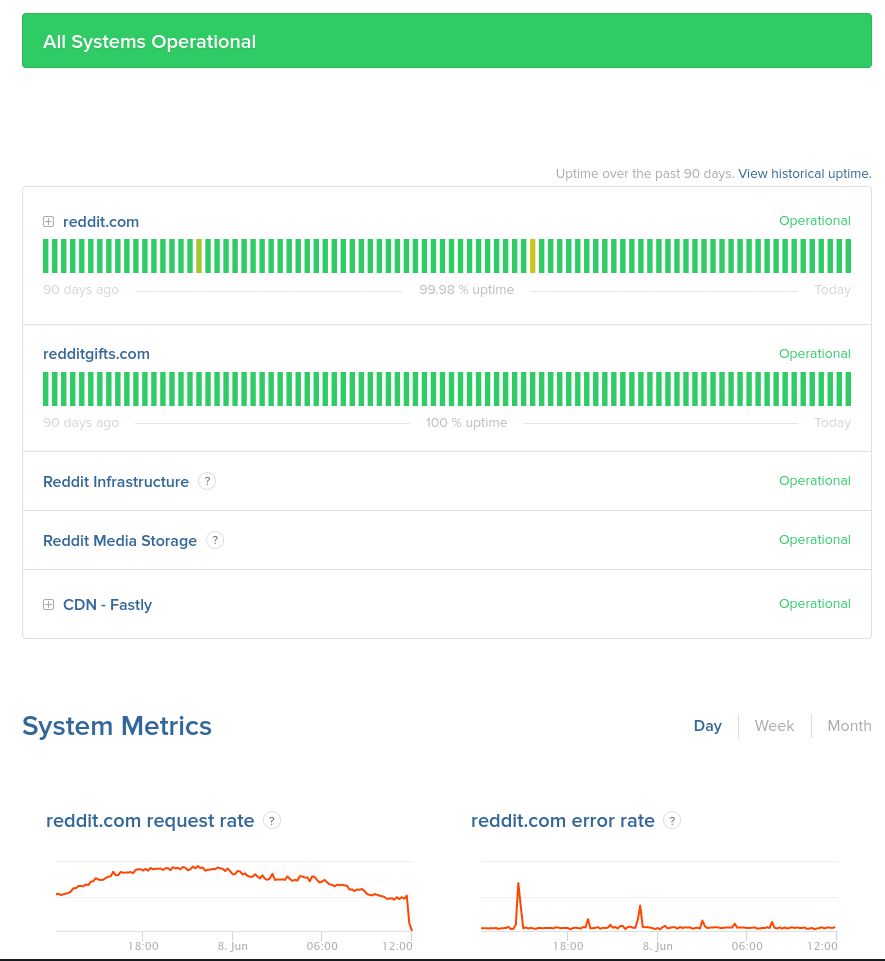Screen dimensions: 885x961
Task: Open the View historical uptime link
Action: pyautogui.click(x=804, y=174)
